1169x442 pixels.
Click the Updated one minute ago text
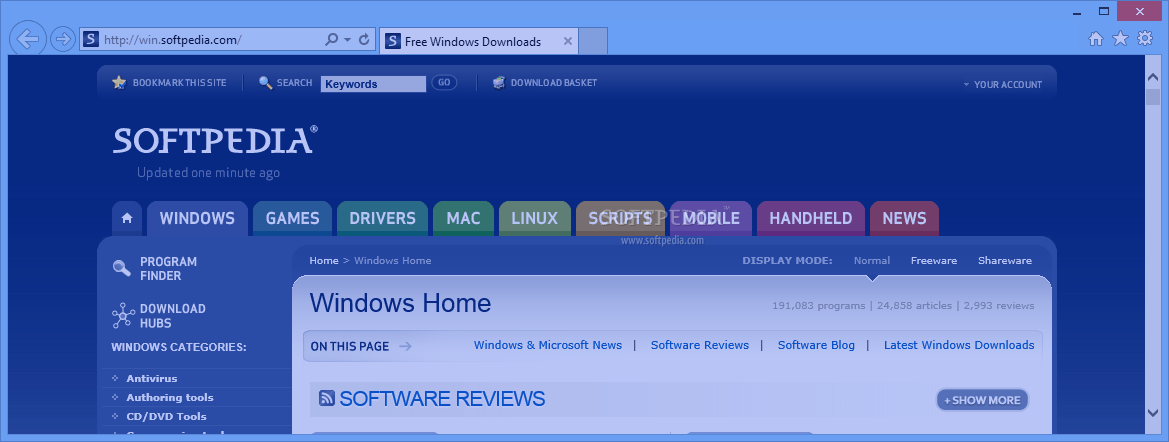(x=208, y=173)
